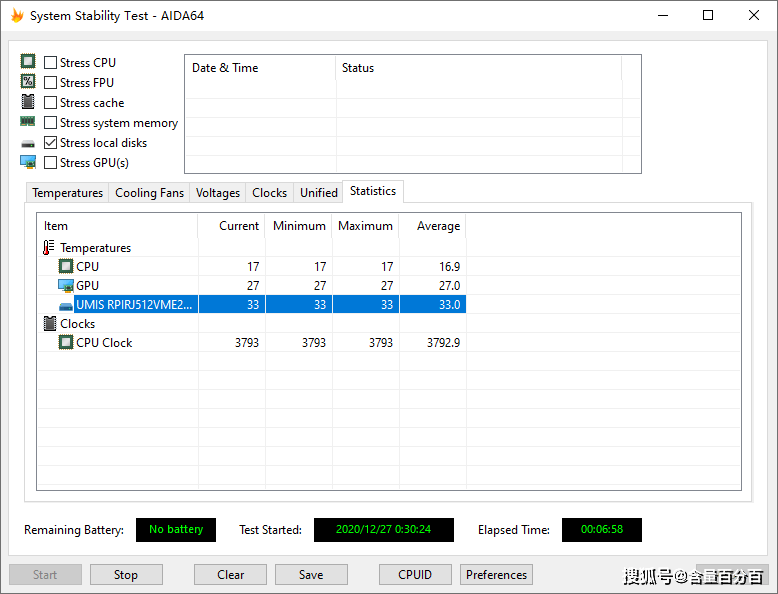Enable the Stress FPU checkbox

50,82
